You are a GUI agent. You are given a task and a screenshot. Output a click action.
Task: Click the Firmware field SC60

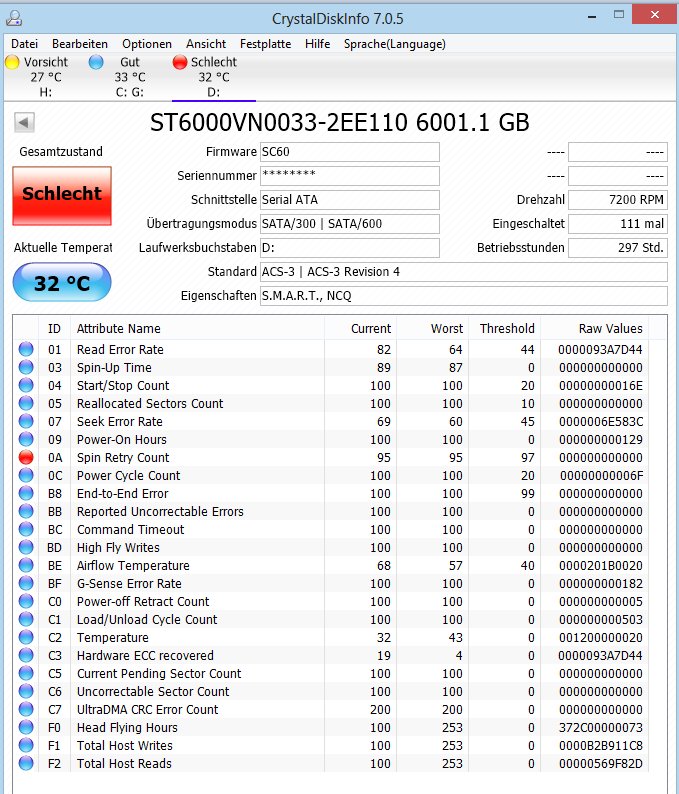350,152
